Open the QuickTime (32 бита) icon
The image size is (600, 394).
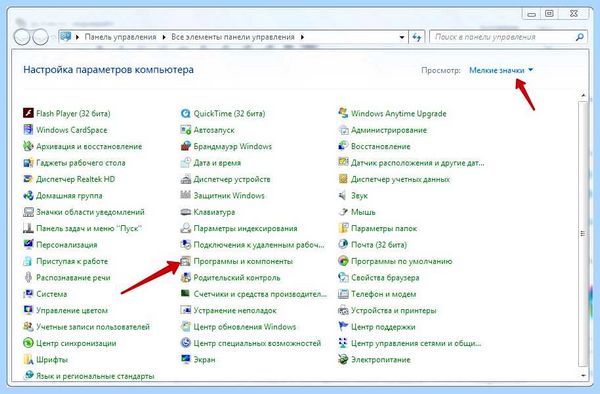186,113
